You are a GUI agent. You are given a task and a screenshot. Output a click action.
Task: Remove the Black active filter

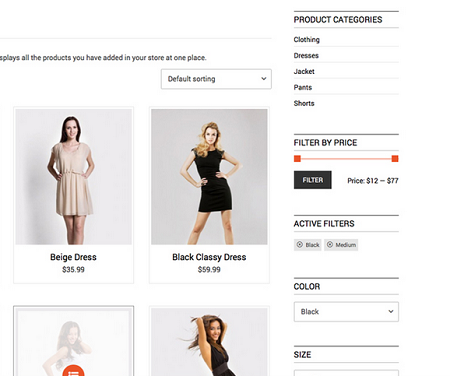[x=307, y=245]
